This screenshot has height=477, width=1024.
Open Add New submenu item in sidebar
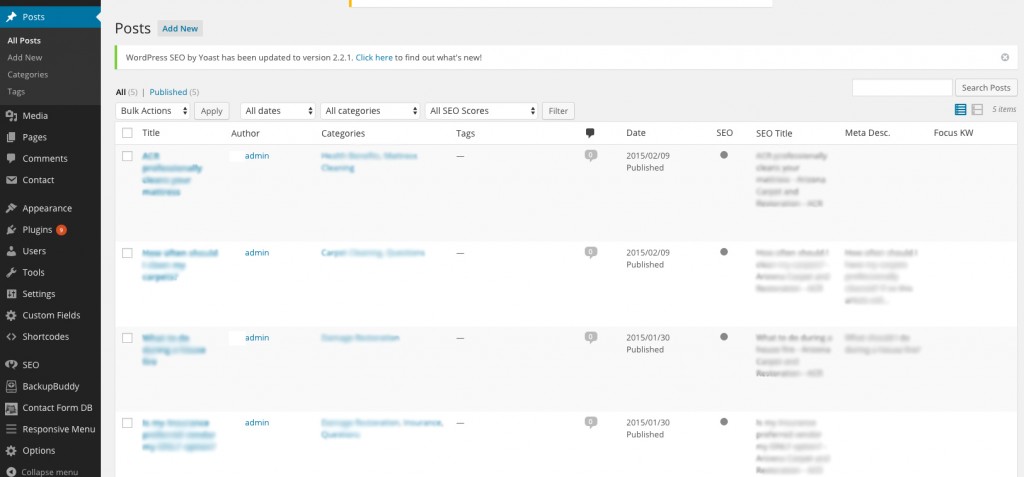point(25,58)
